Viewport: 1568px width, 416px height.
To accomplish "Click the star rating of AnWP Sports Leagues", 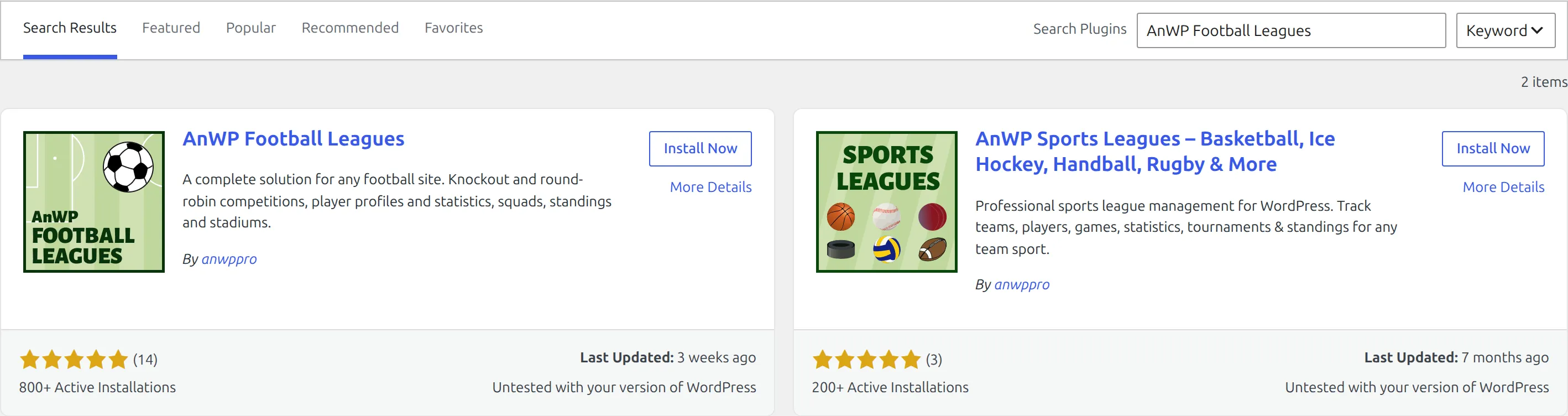I will (866, 360).
